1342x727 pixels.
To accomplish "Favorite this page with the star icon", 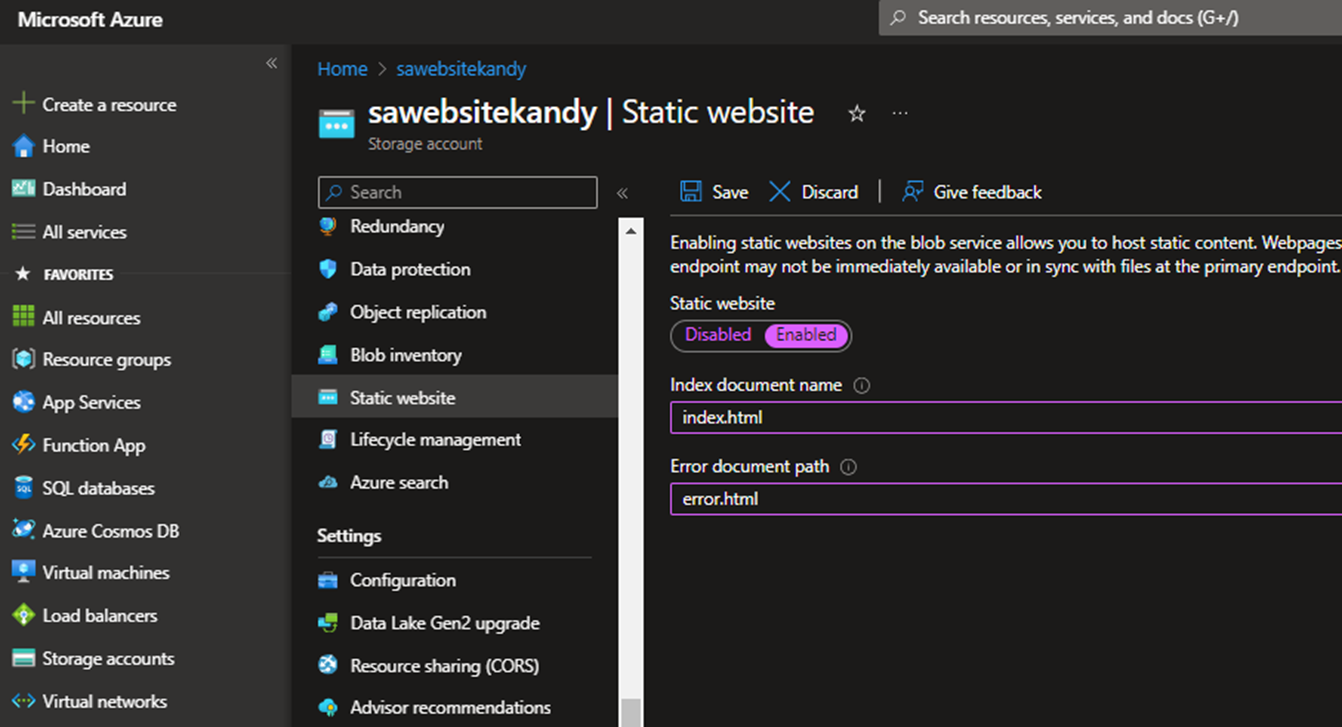I will [x=857, y=113].
